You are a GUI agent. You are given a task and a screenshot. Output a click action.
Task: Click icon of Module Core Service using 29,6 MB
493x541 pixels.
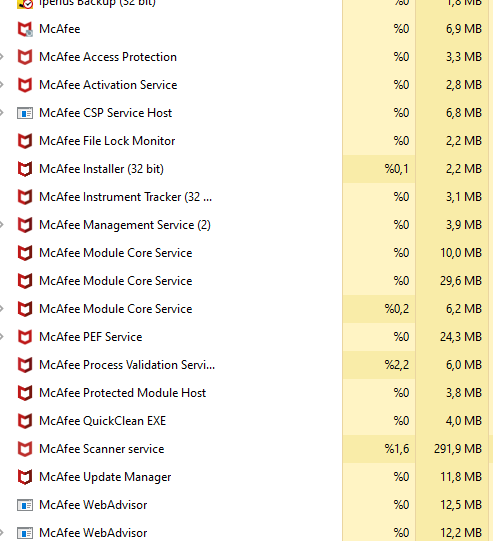tap(25, 281)
